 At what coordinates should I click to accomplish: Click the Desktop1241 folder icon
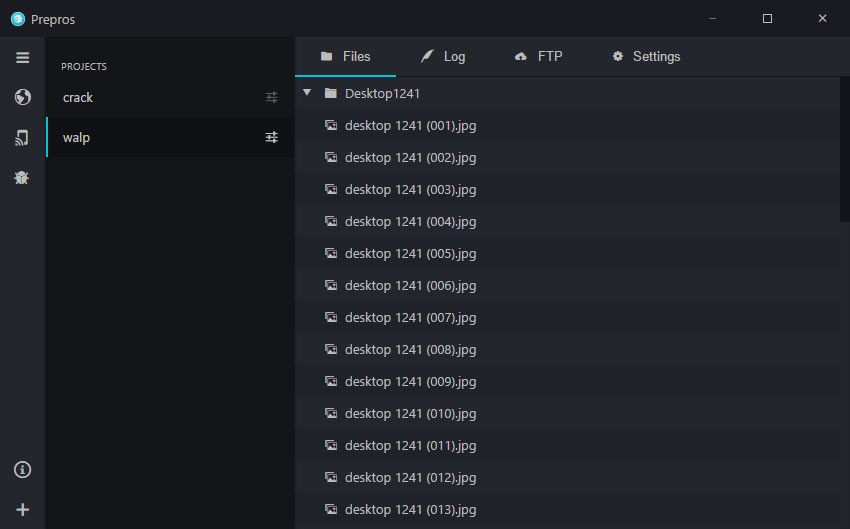click(331, 93)
